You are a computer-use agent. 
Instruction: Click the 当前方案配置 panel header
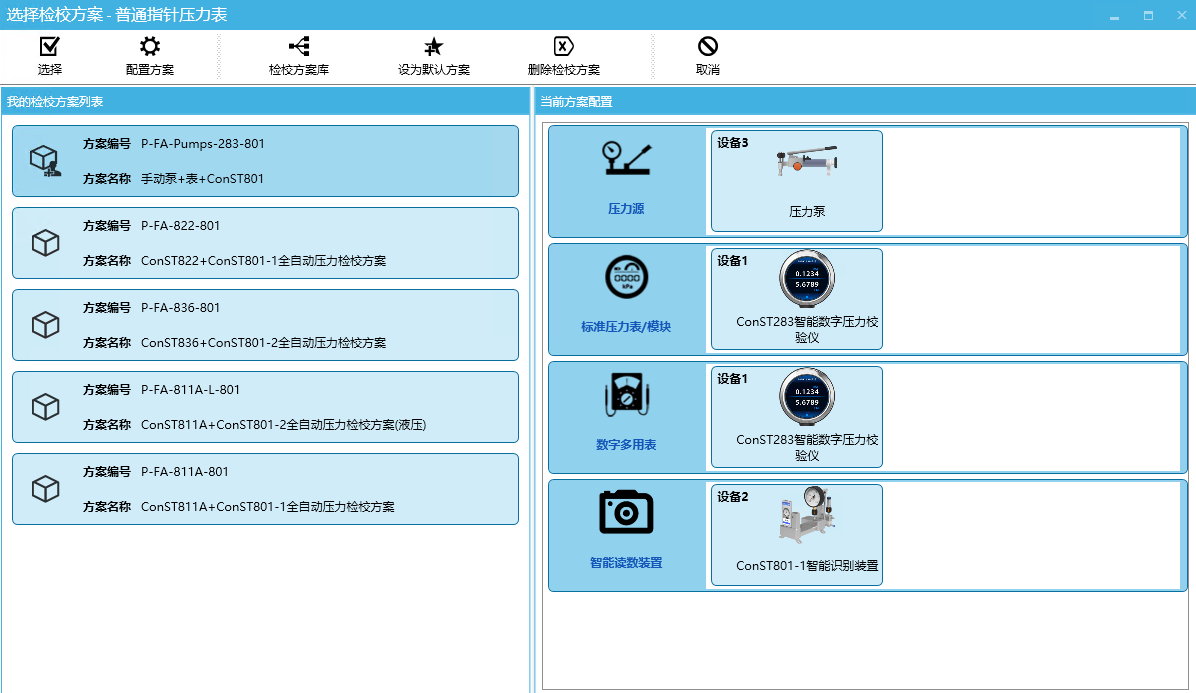864,101
